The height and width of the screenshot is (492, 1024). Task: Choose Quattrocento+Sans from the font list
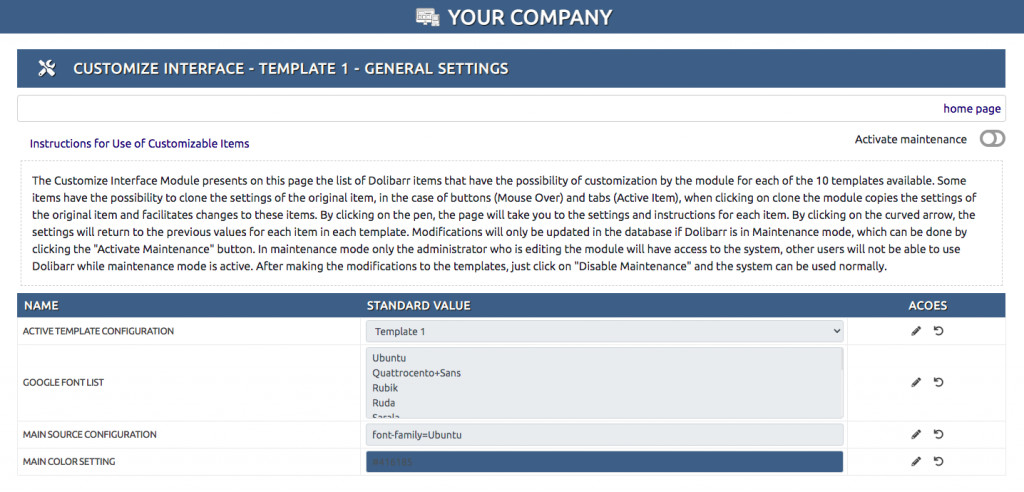(x=416, y=373)
